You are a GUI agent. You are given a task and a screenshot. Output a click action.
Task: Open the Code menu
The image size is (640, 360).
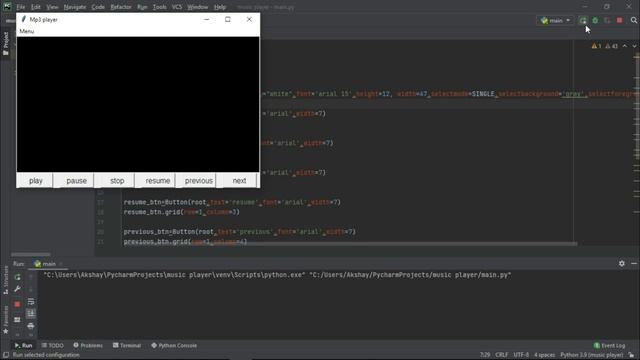[98, 7]
